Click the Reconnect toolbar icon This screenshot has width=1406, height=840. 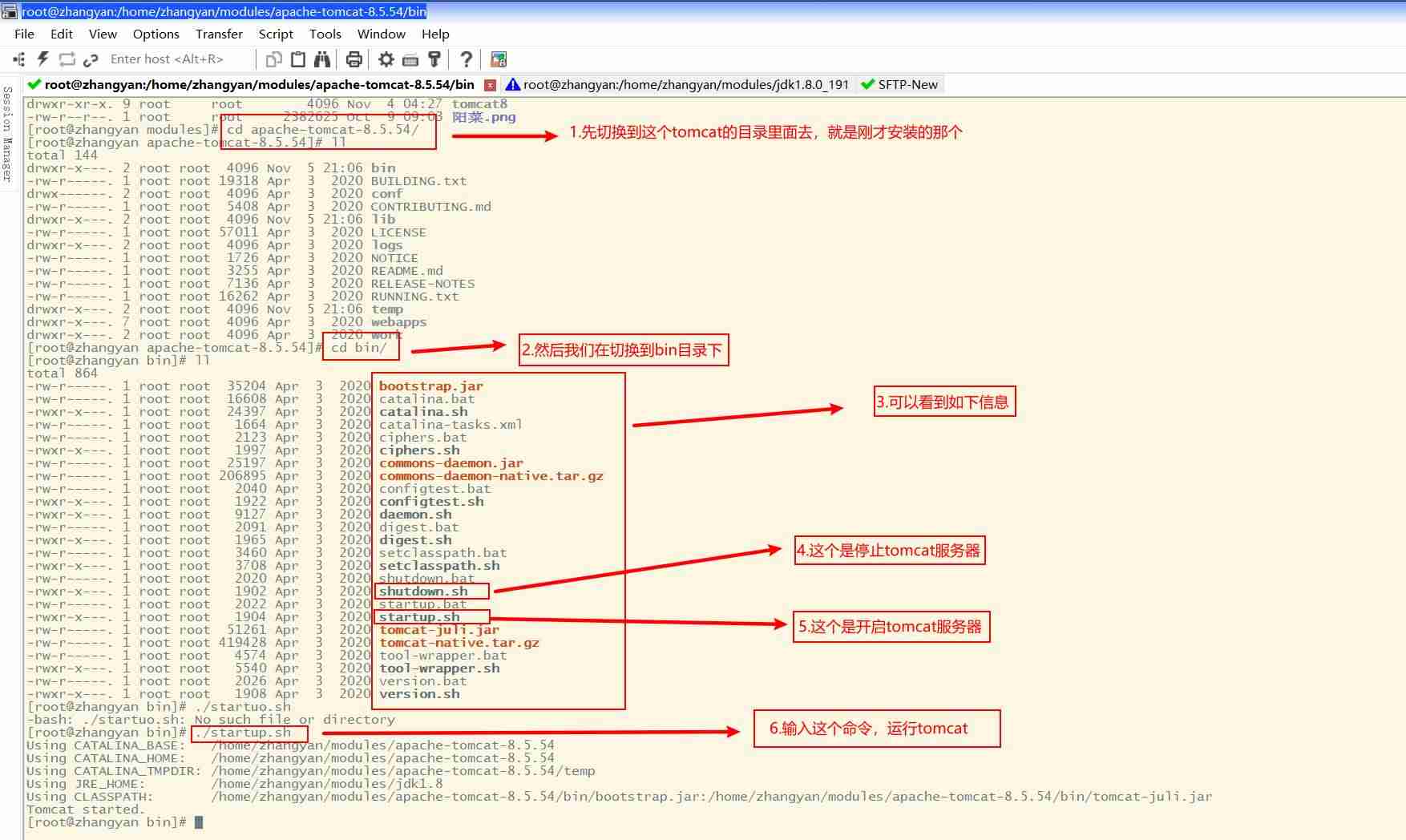[67, 59]
